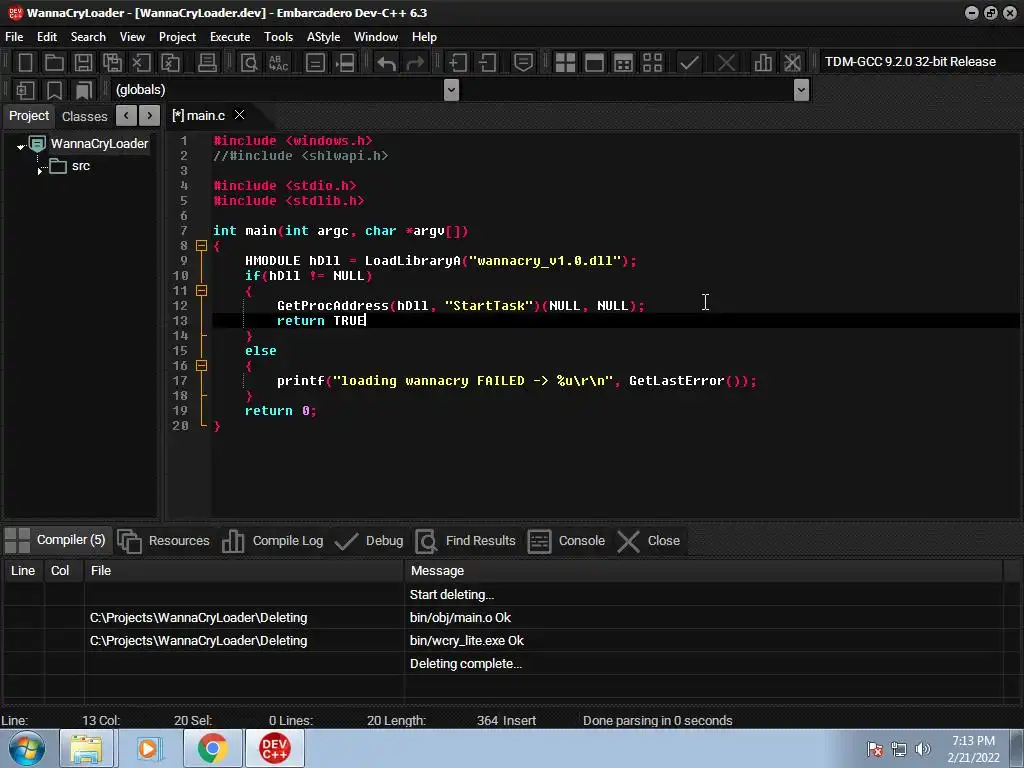Collapse the if block fold at line 11

pos(202,291)
